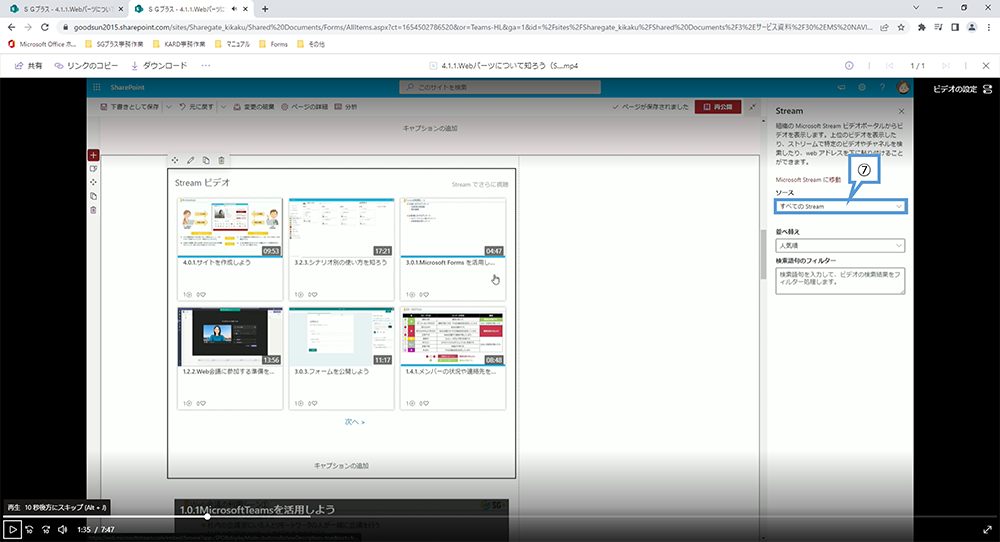1000x542 pixels.
Task: Reload the browser page
Action: 45,27
